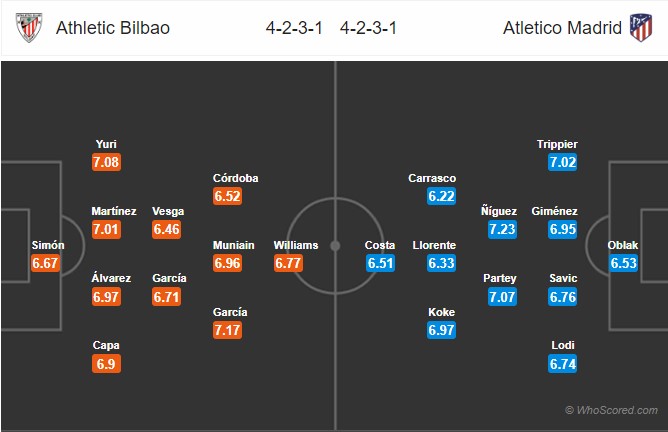Click Ñíguez's 7.23 rating badge
The width and height of the screenshot is (668, 432).
(x=503, y=229)
